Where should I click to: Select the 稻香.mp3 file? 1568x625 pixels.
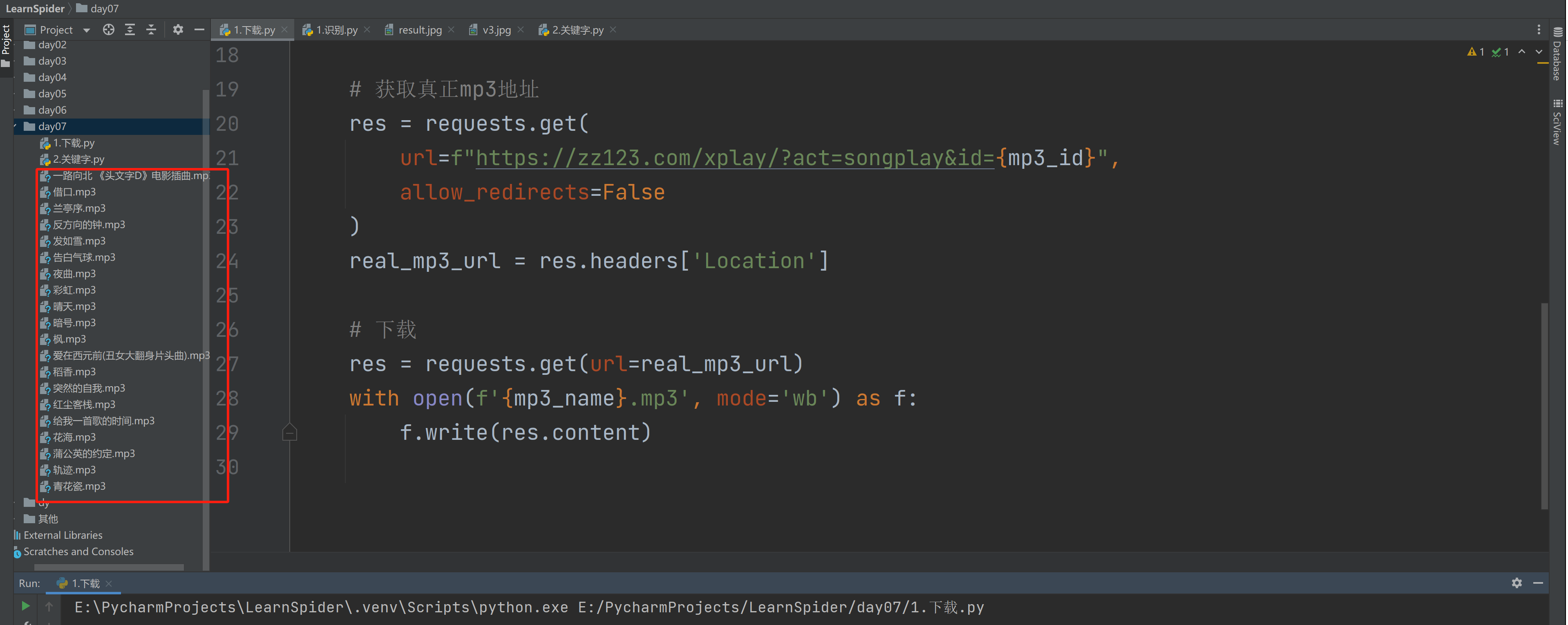(68, 372)
